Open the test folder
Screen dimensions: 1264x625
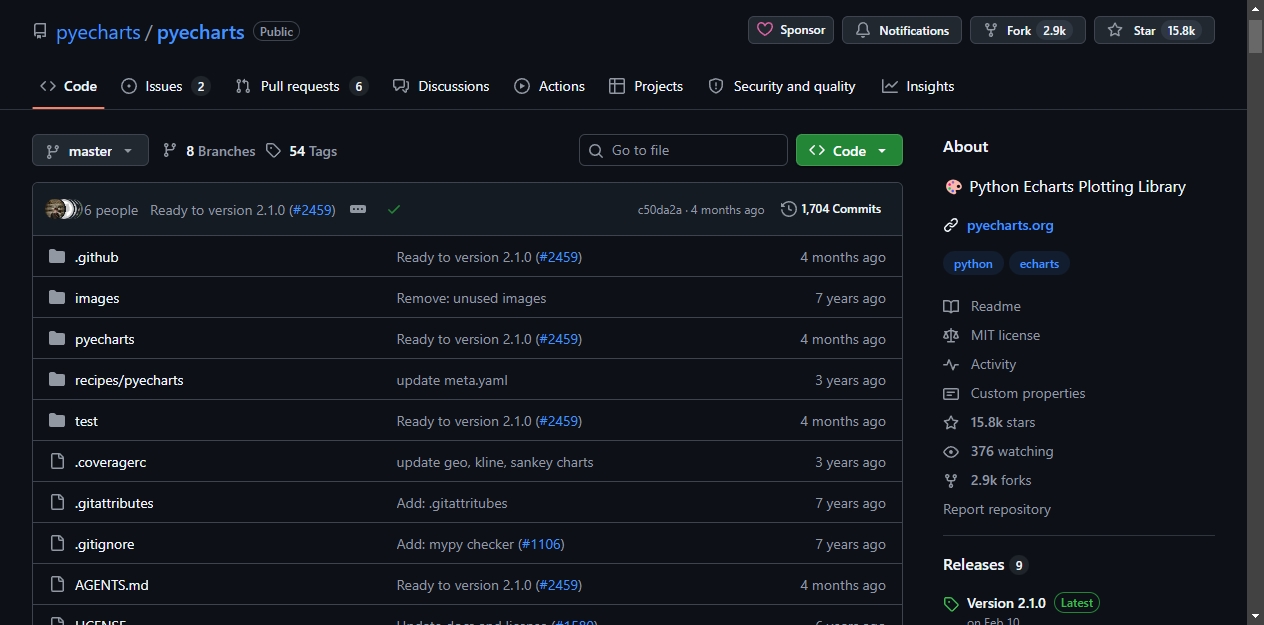point(86,421)
